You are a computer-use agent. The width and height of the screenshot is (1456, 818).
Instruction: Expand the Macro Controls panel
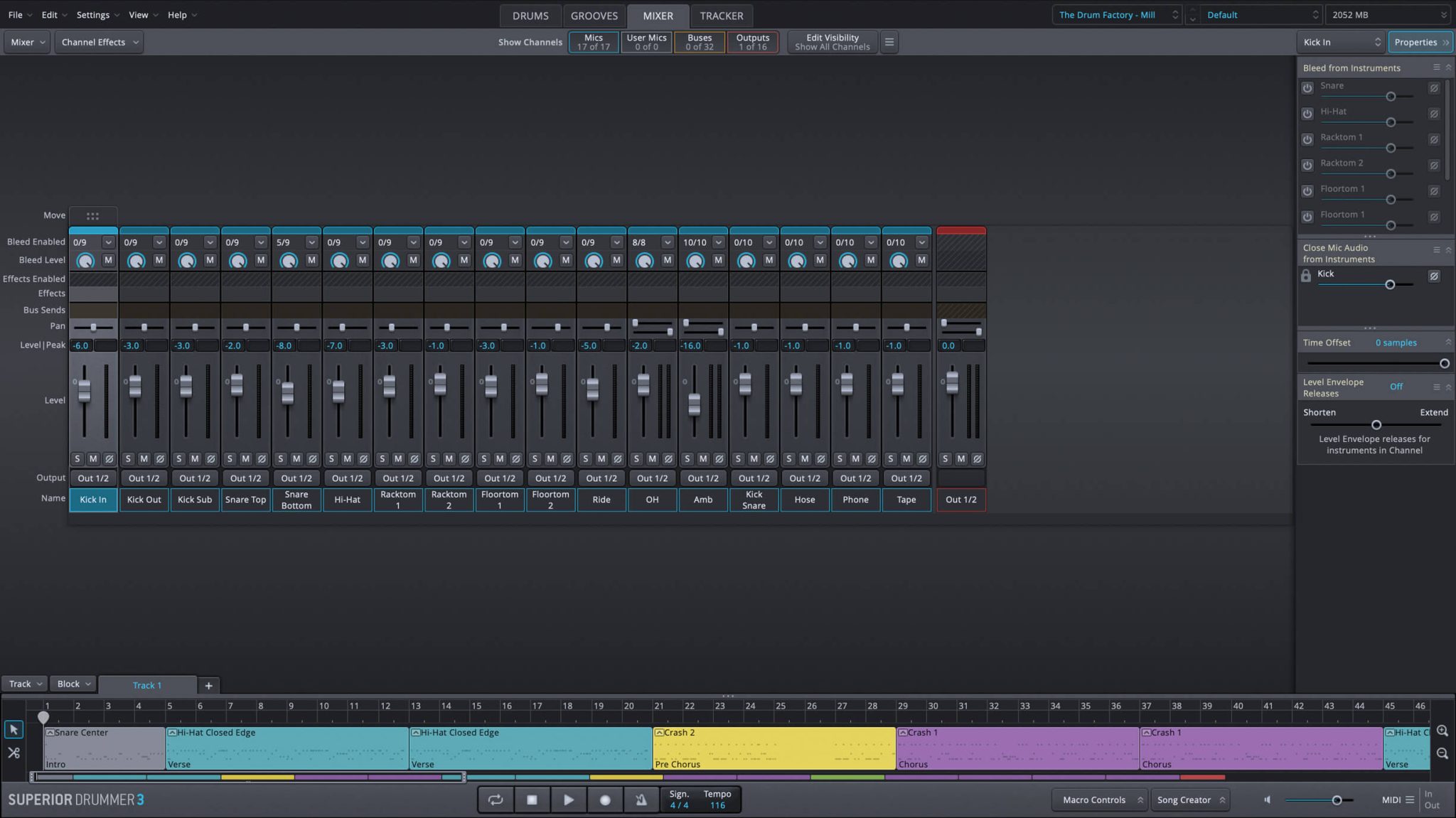tap(1100, 800)
